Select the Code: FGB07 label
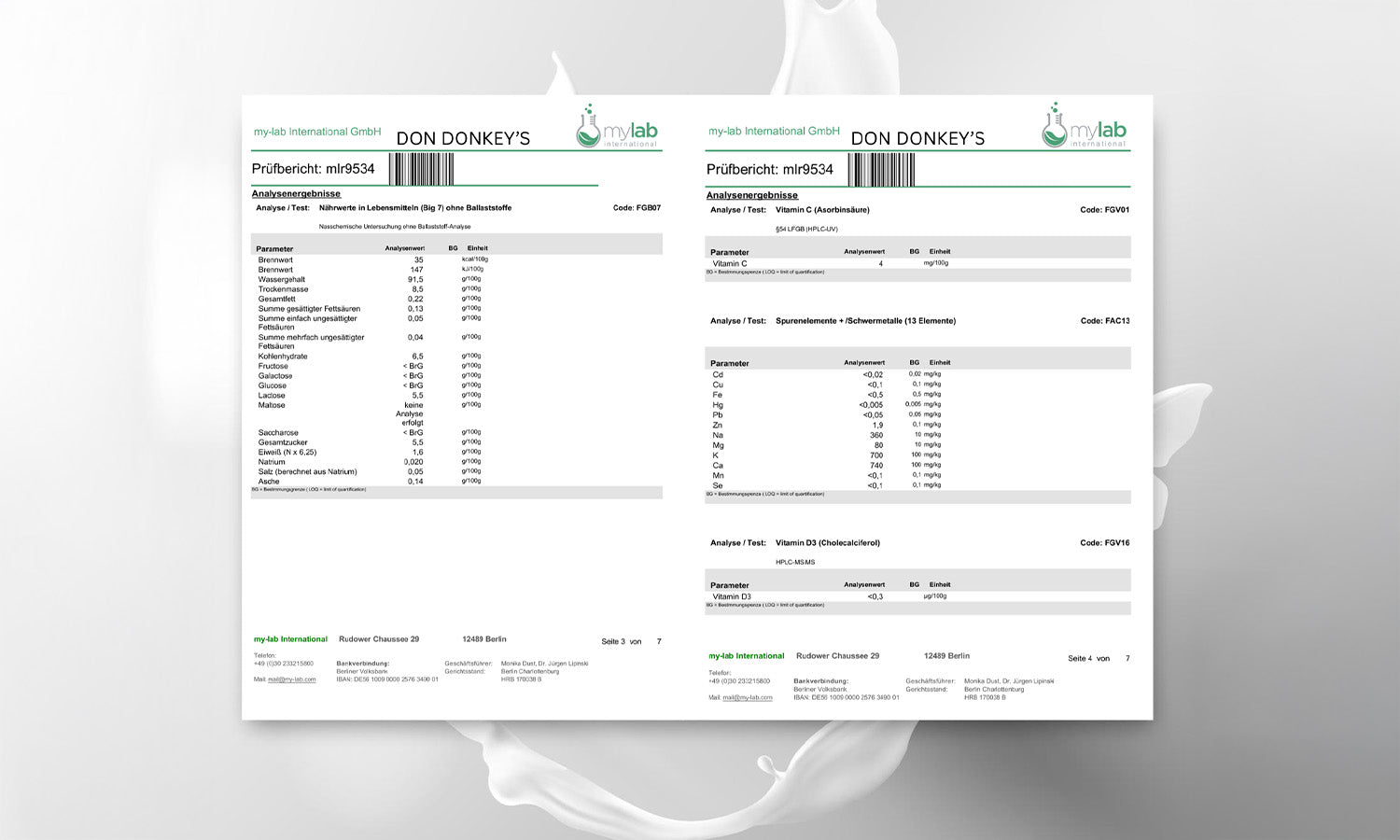Image resolution: width=1400 pixels, height=840 pixels. click(x=637, y=208)
